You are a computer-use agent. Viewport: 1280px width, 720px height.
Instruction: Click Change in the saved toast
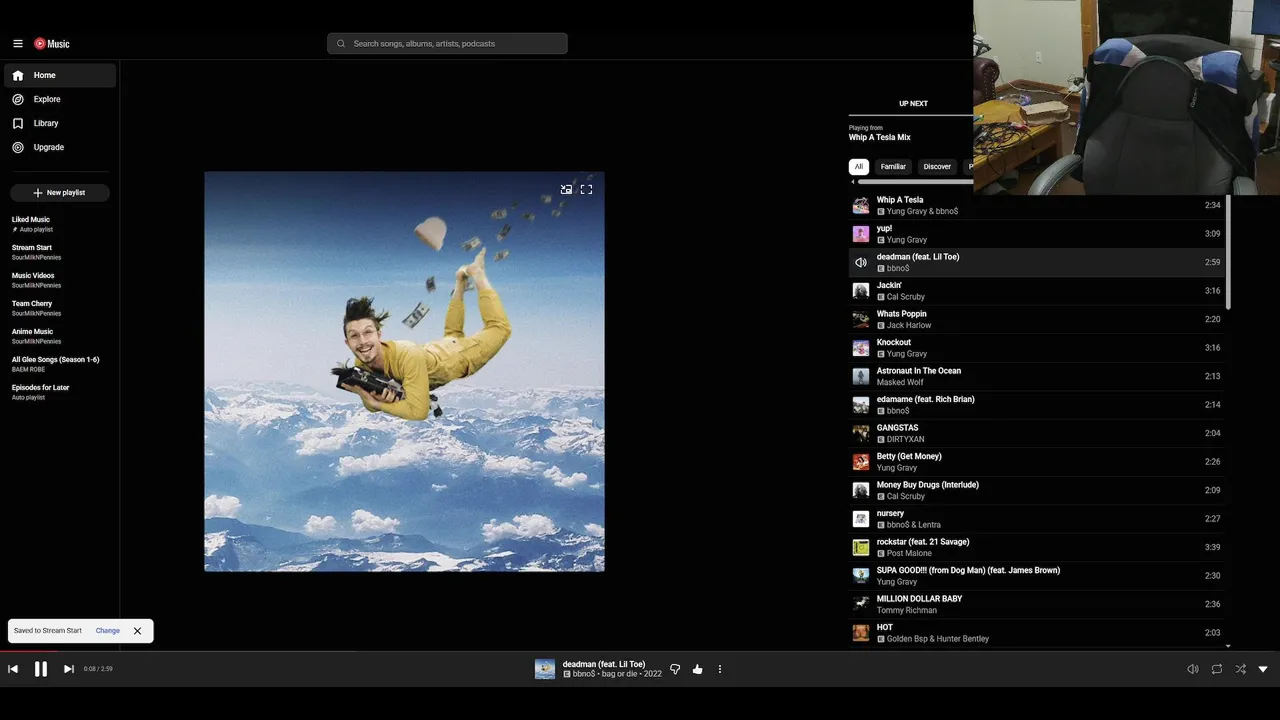[x=108, y=631]
